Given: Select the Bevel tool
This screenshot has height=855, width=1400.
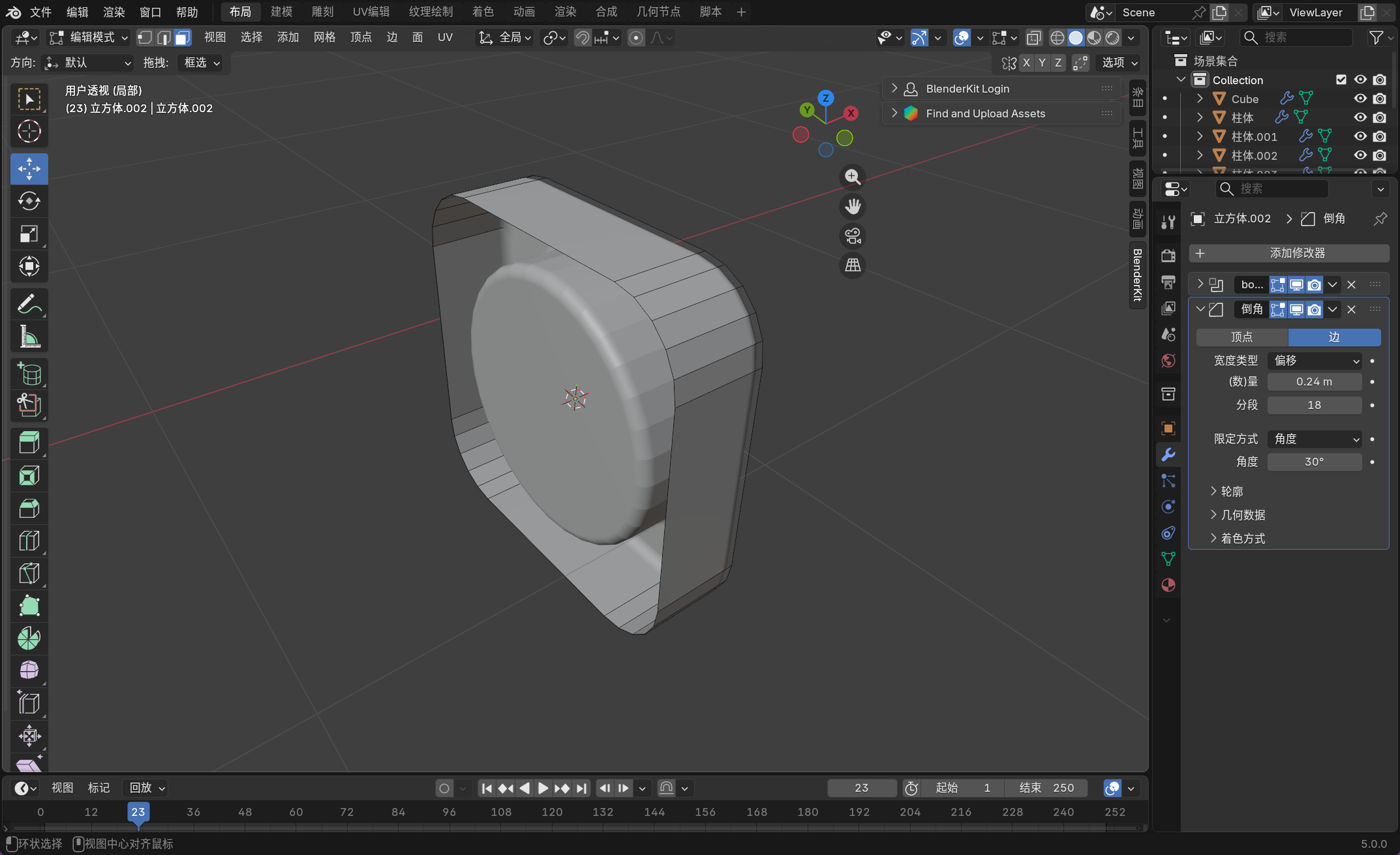Looking at the screenshot, I should click(29, 507).
